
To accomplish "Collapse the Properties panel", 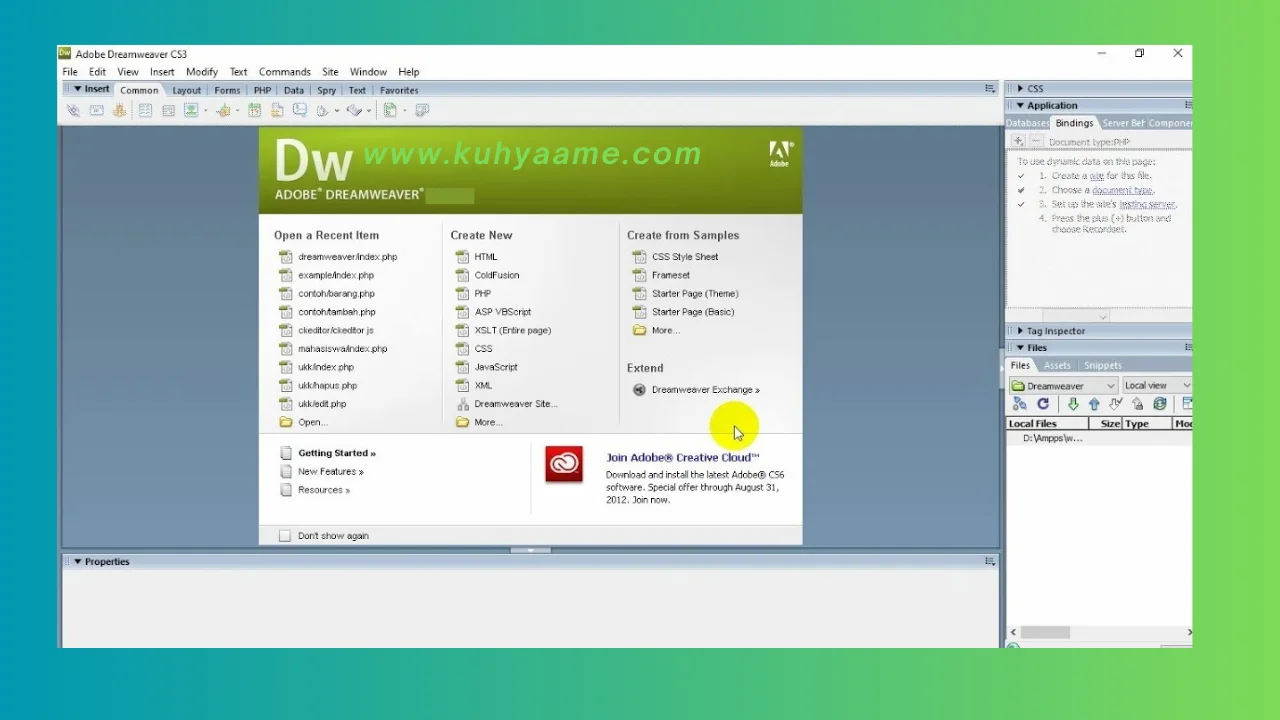I will (78, 562).
